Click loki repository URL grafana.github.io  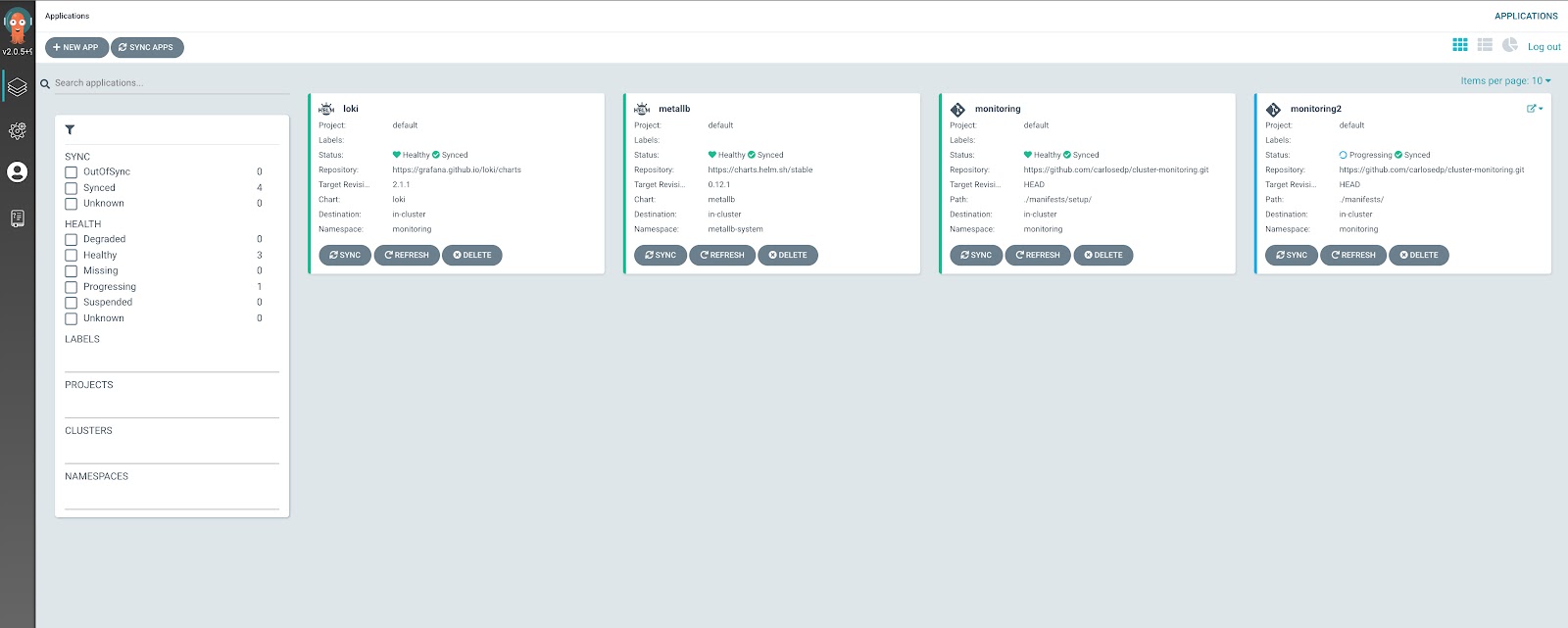pos(457,169)
